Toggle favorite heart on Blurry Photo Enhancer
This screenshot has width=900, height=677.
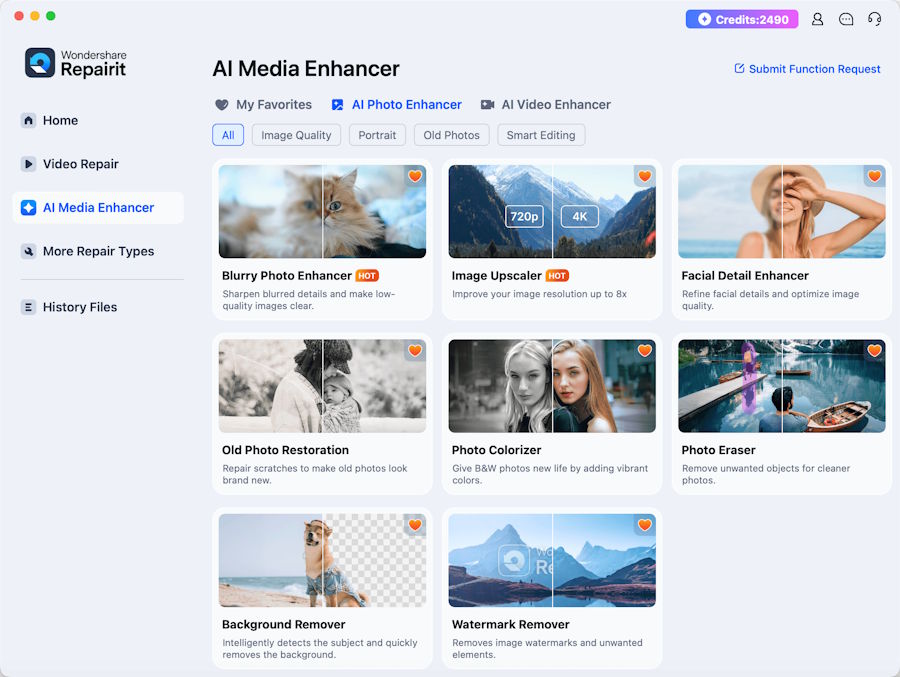click(x=415, y=176)
